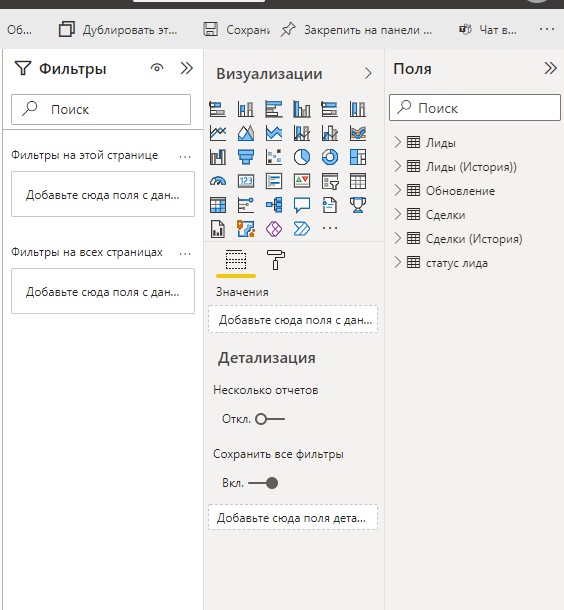Open options for Фильтры на всех страницах
Screen dimensions: 564x610
(185, 253)
